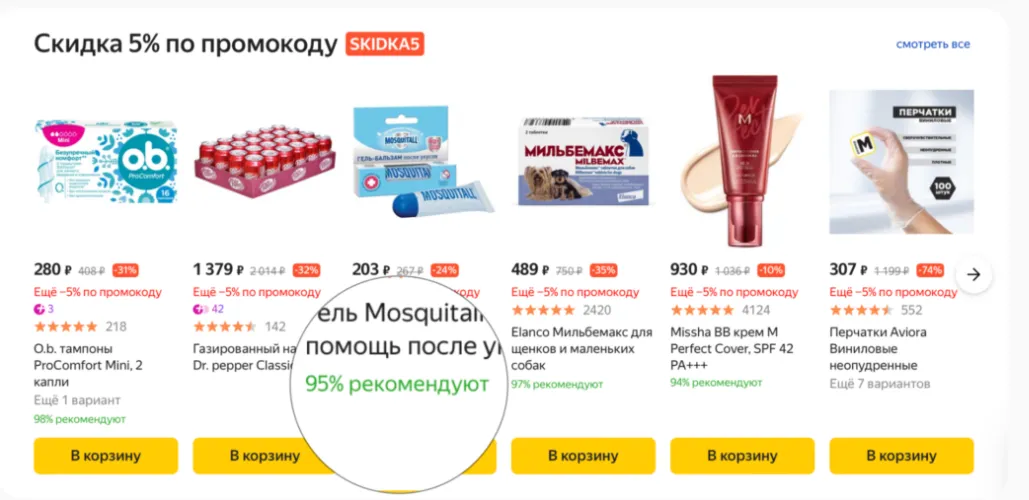Add O.b. tampons to cart

click(x=106, y=455)
